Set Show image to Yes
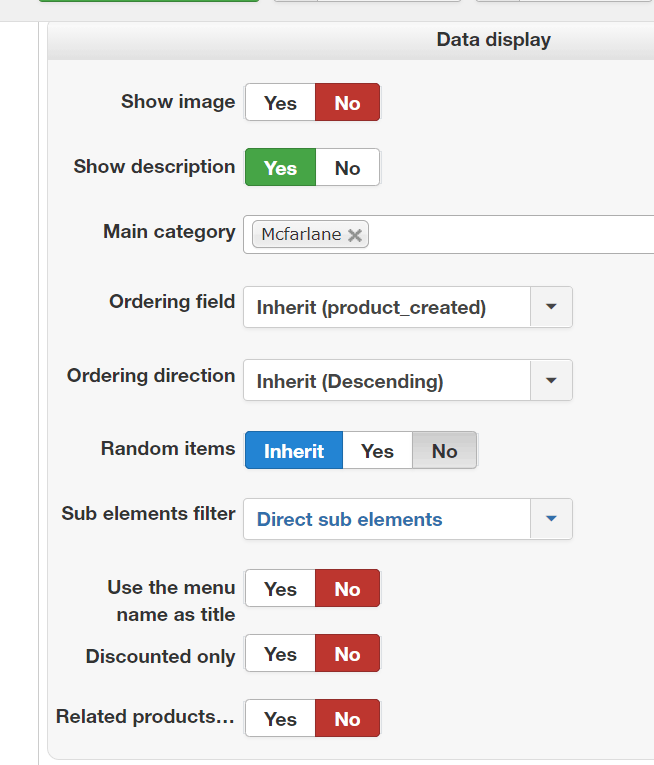Screen dimensions: 654x765 click(280, 103)
